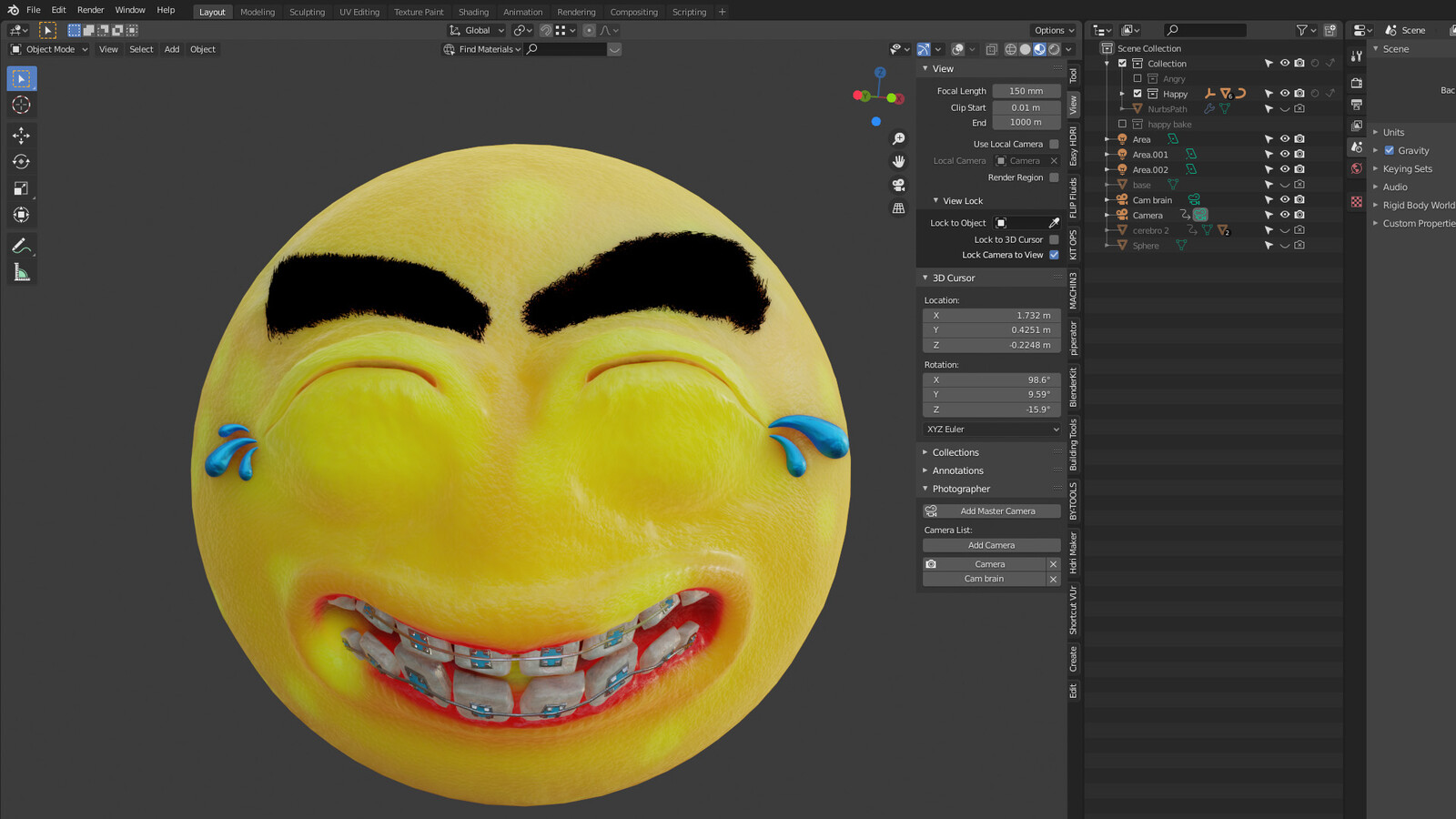This screenshot has width=1456, height=819.
Task: Open the World properties tab icon
Action: click(x=1357, y=168)
